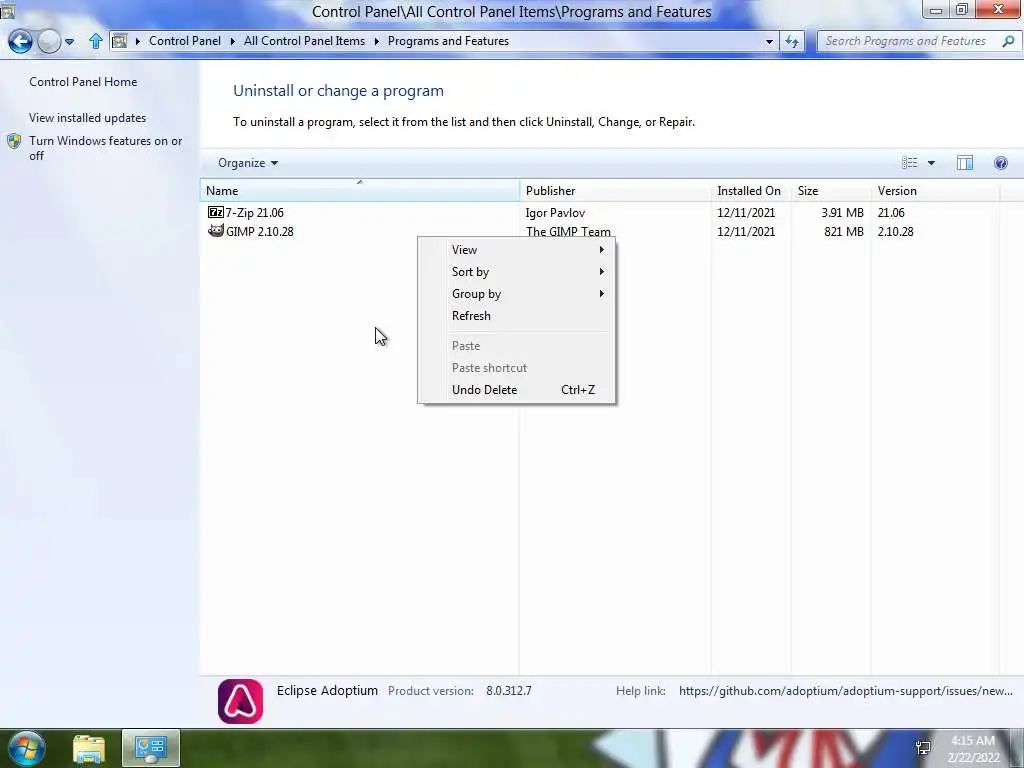Open View installed updates link
Viewport: 1024px width, 768px height.
point(88,118)
